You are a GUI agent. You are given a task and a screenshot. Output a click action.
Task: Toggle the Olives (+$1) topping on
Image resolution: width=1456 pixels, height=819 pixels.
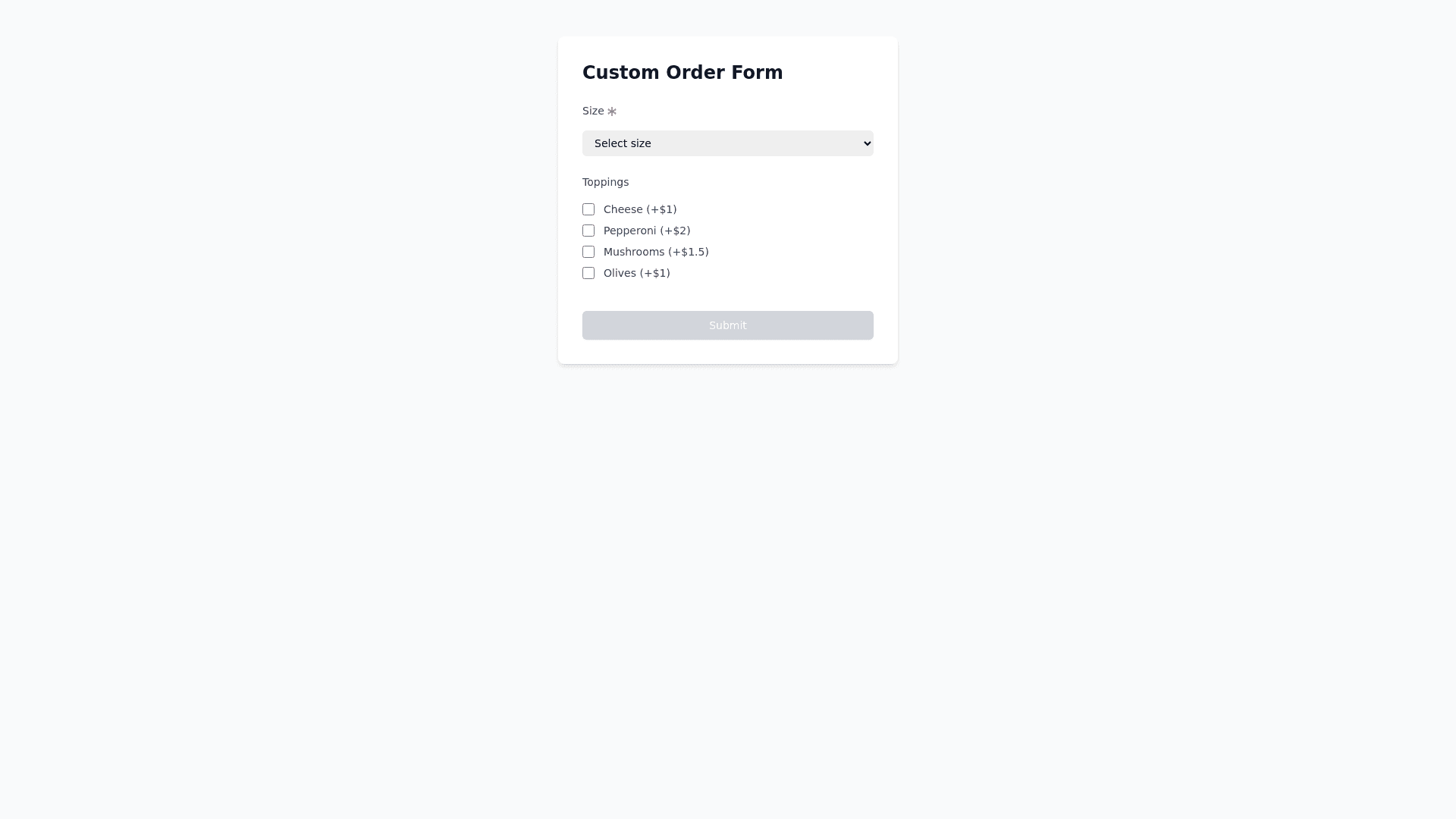click(x=588, y=273)
